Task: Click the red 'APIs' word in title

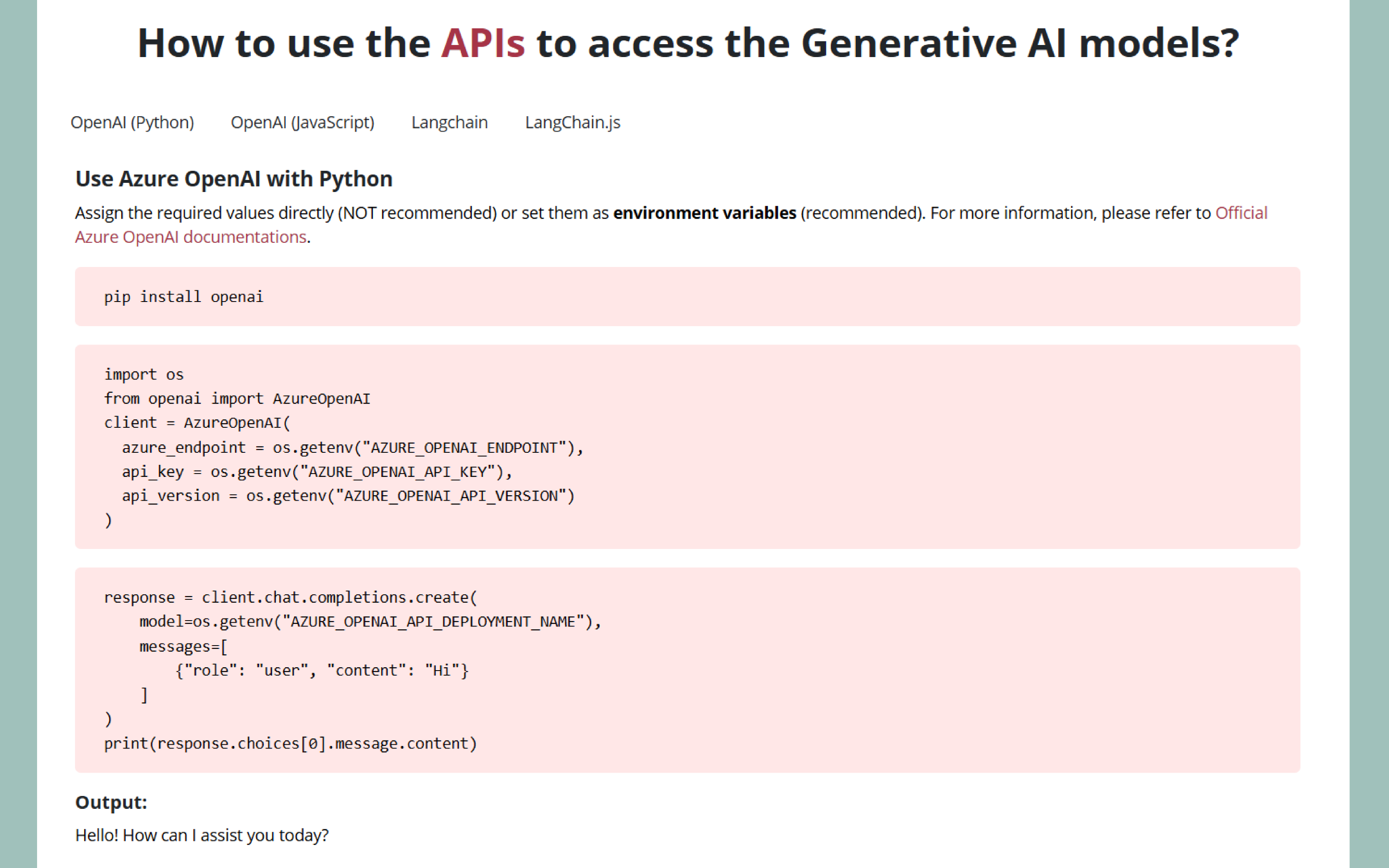Action: [x=482, y=44]
